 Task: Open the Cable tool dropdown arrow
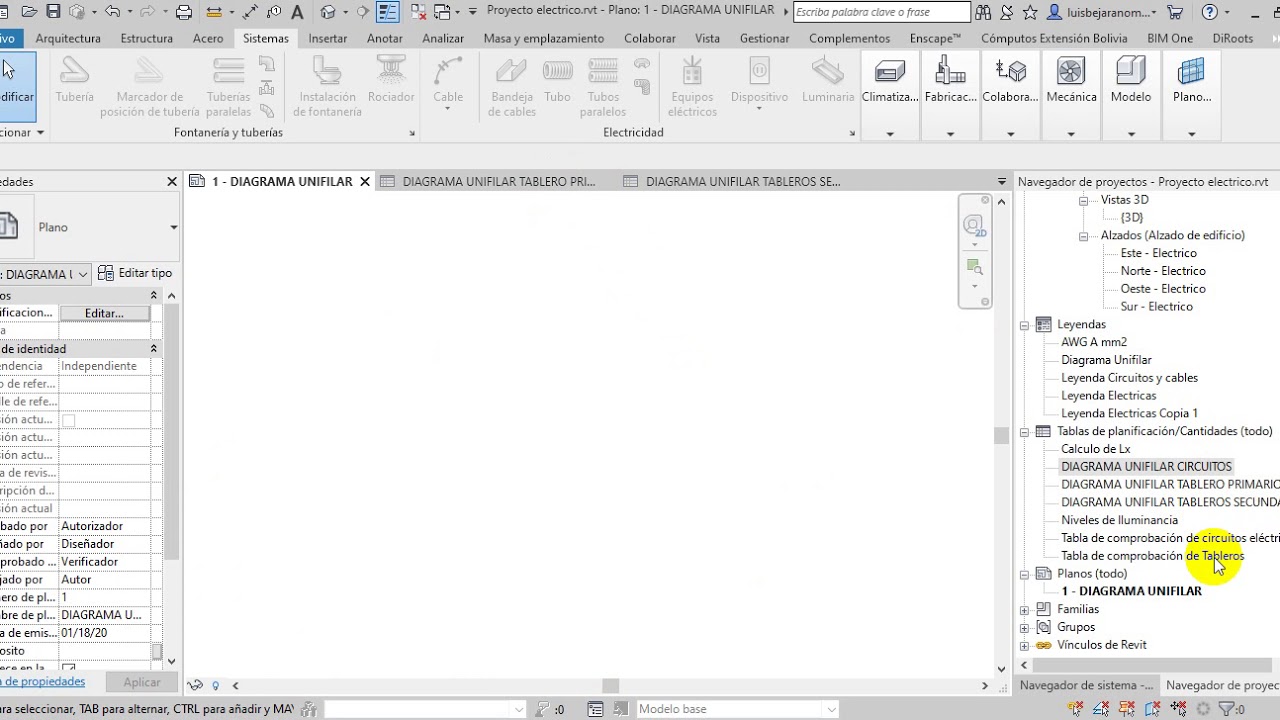point(448,109)
